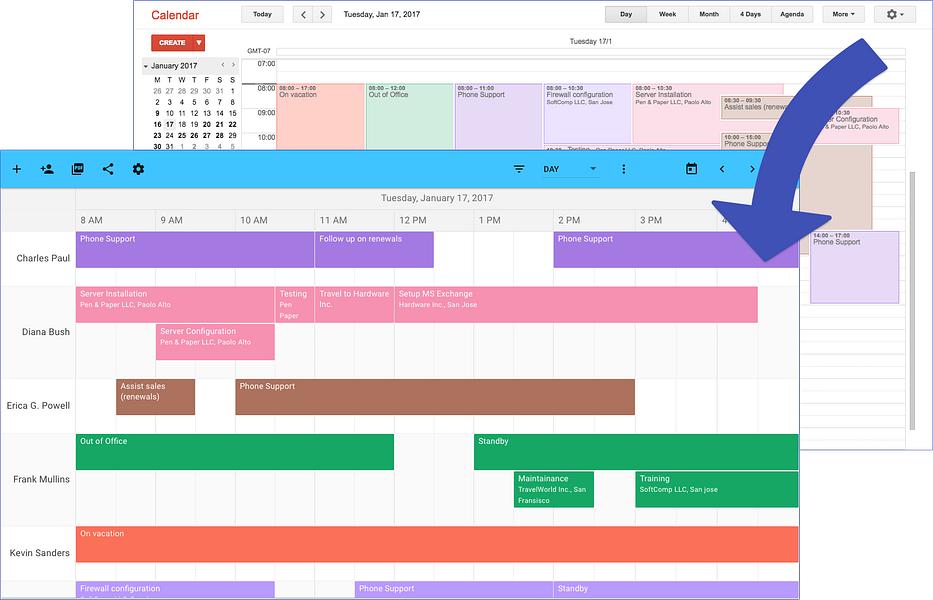The image size is (933, 600).
Task: Switch to the Week view tab
Action: point(667,14)
